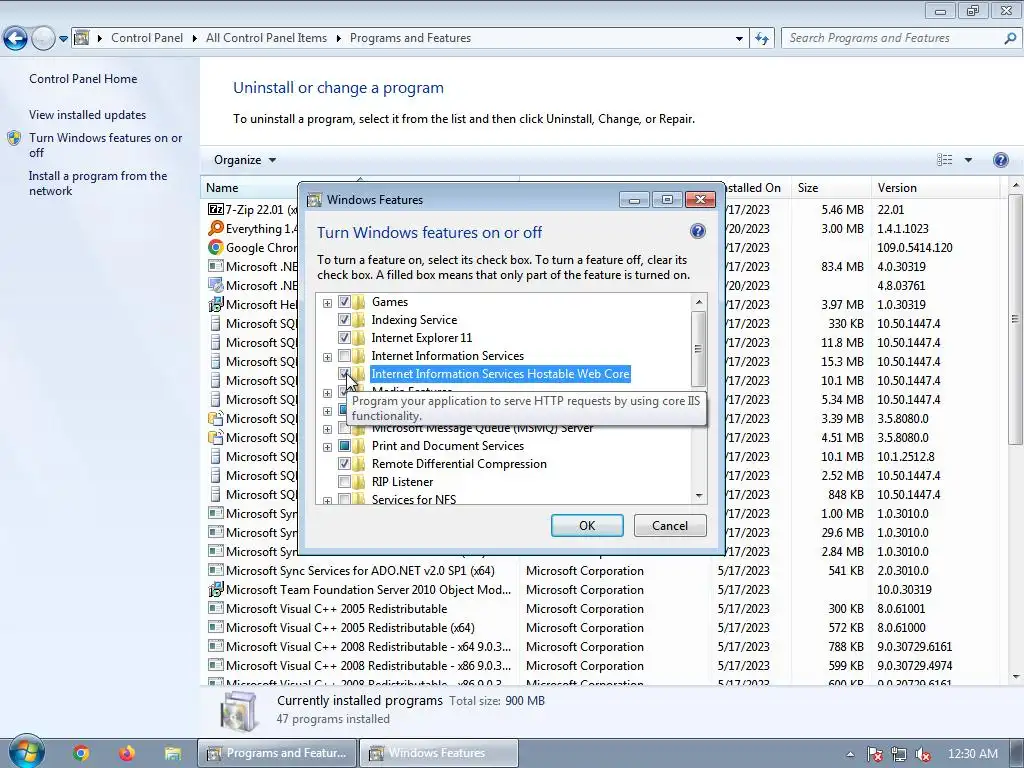The image size is (1024, 768).
Task: Open Windows Explorer from the taskbar
Action: click(x=172, y=754)
